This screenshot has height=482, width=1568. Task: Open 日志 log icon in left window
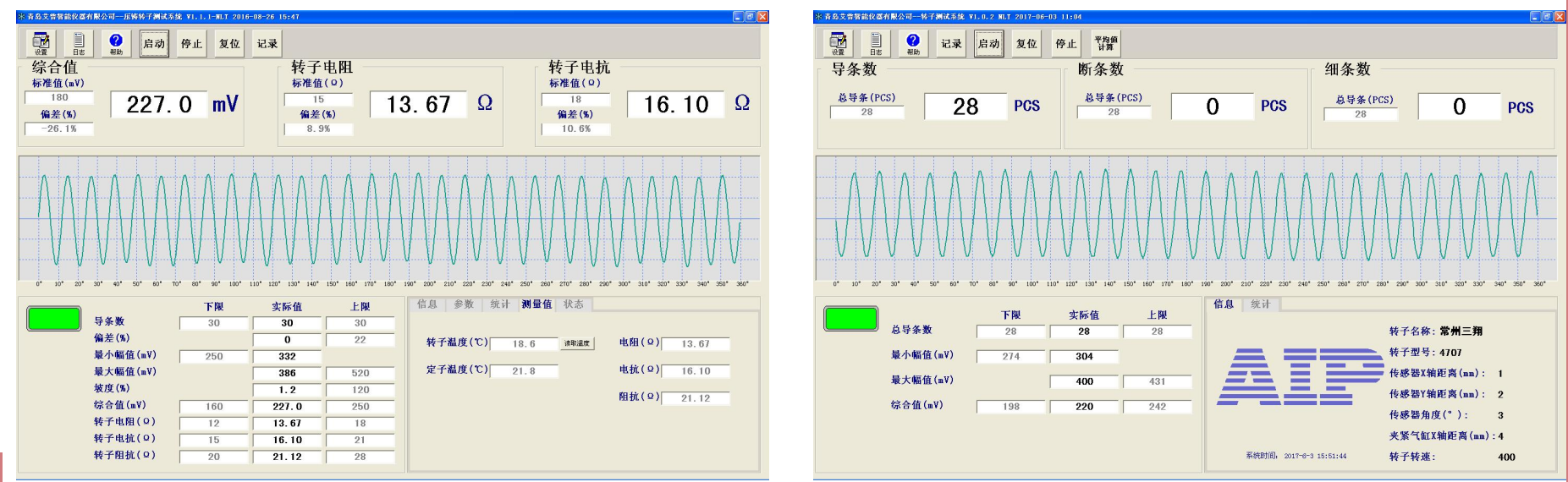[79, 43]
